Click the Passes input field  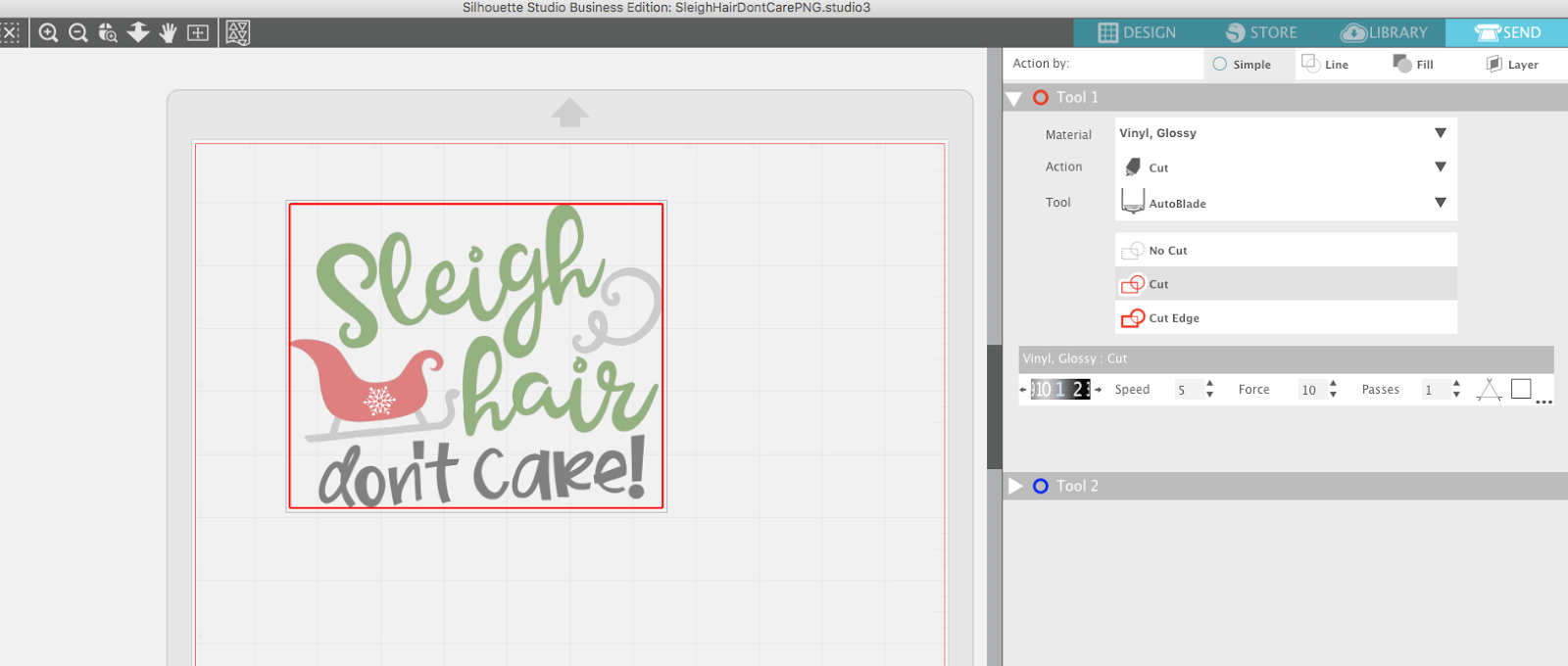1435,390
